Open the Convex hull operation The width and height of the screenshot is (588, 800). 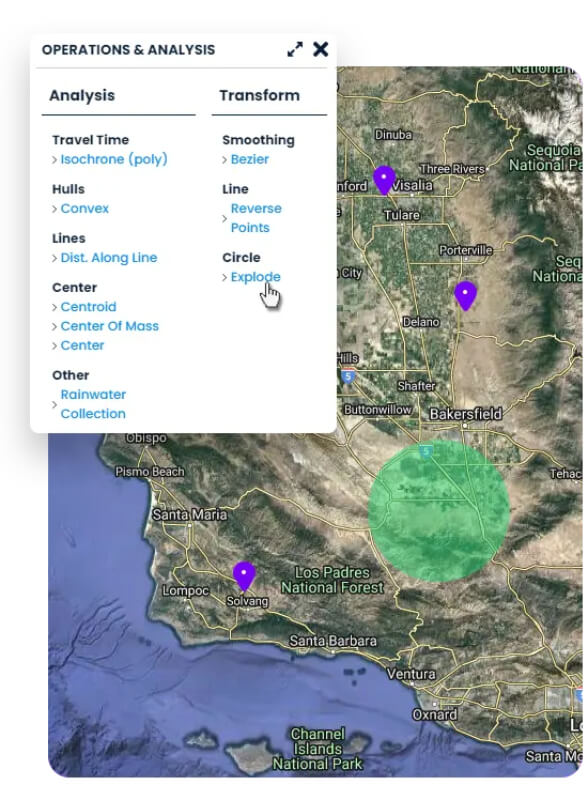coord(85,208)
